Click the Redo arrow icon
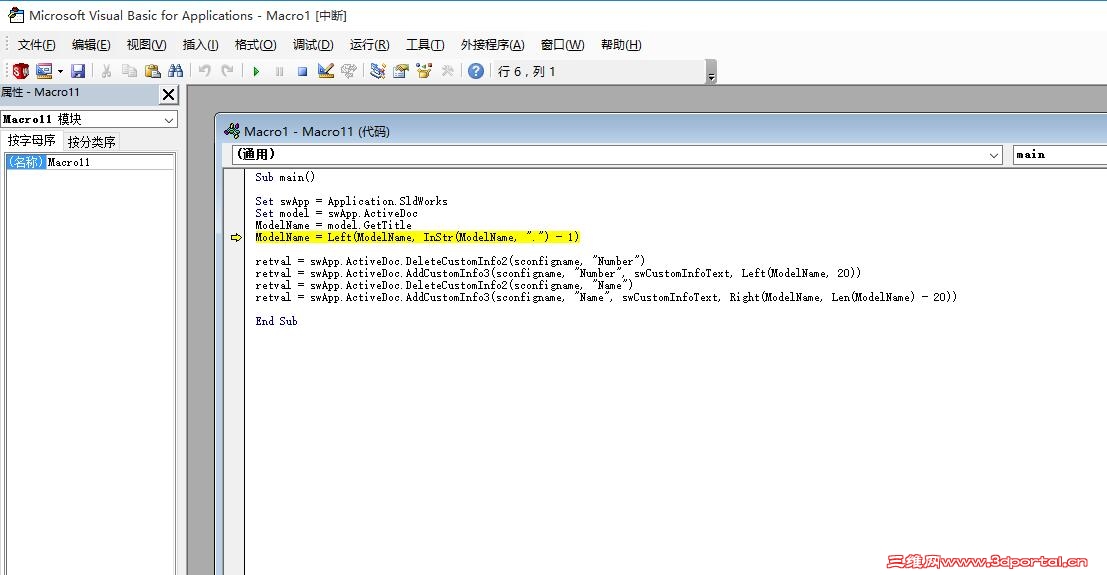Image resolution: width=1107 pixels, height=575 pixels. click(227, 71)
